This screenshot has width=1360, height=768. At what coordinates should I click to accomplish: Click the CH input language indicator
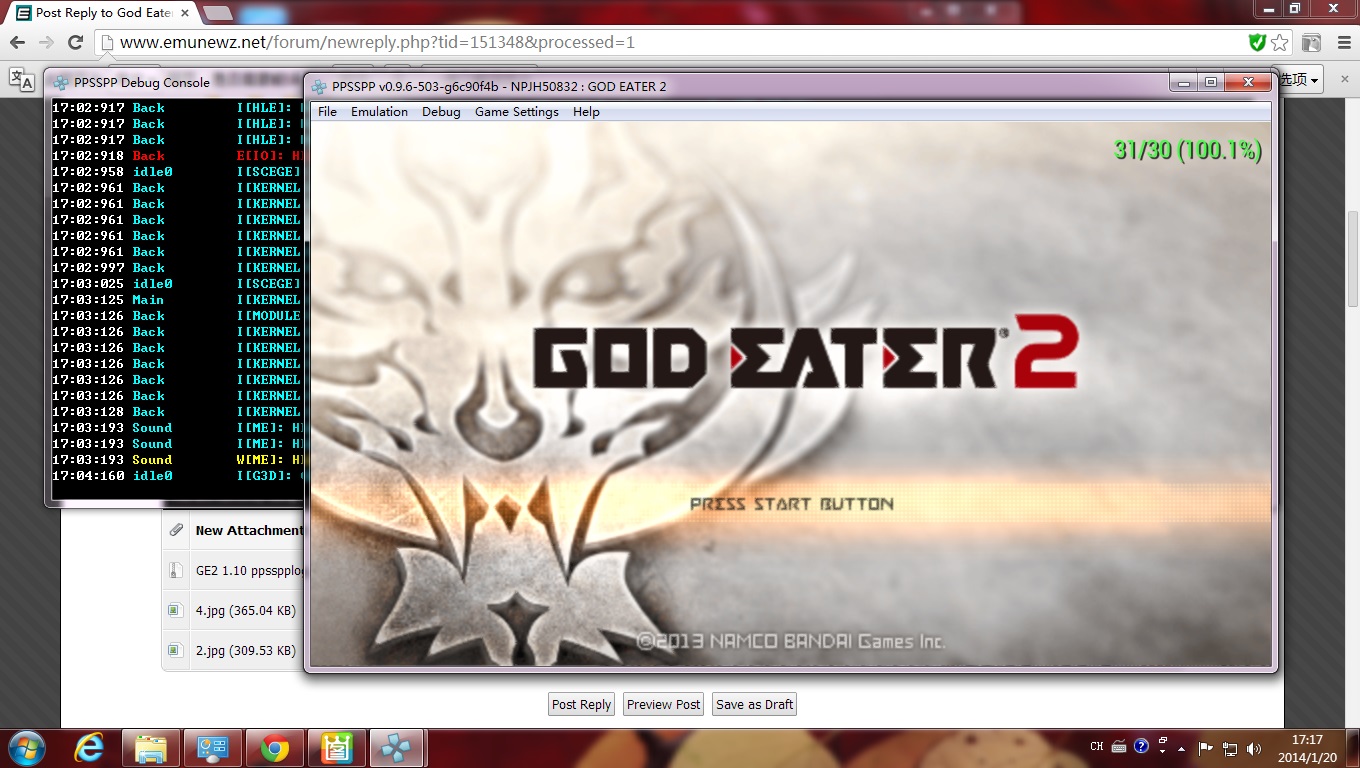(1097, 747)
